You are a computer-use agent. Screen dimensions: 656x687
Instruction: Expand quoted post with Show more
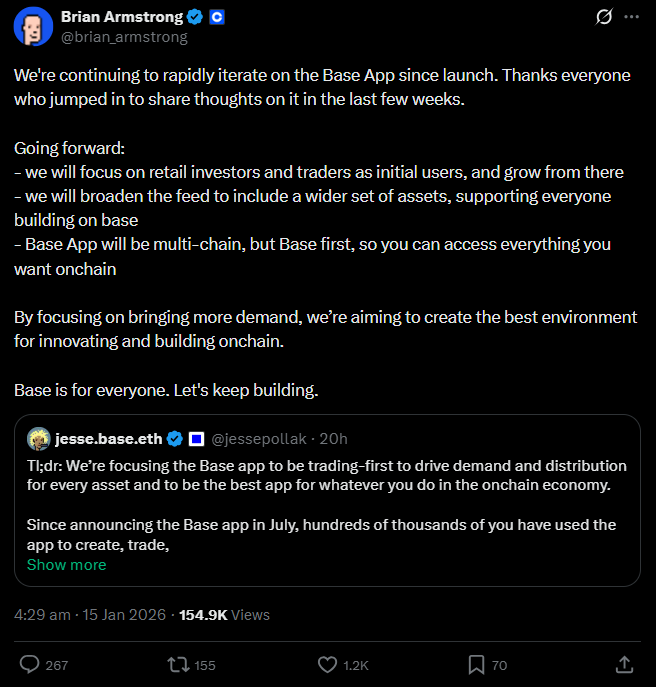tap(66, 564)
